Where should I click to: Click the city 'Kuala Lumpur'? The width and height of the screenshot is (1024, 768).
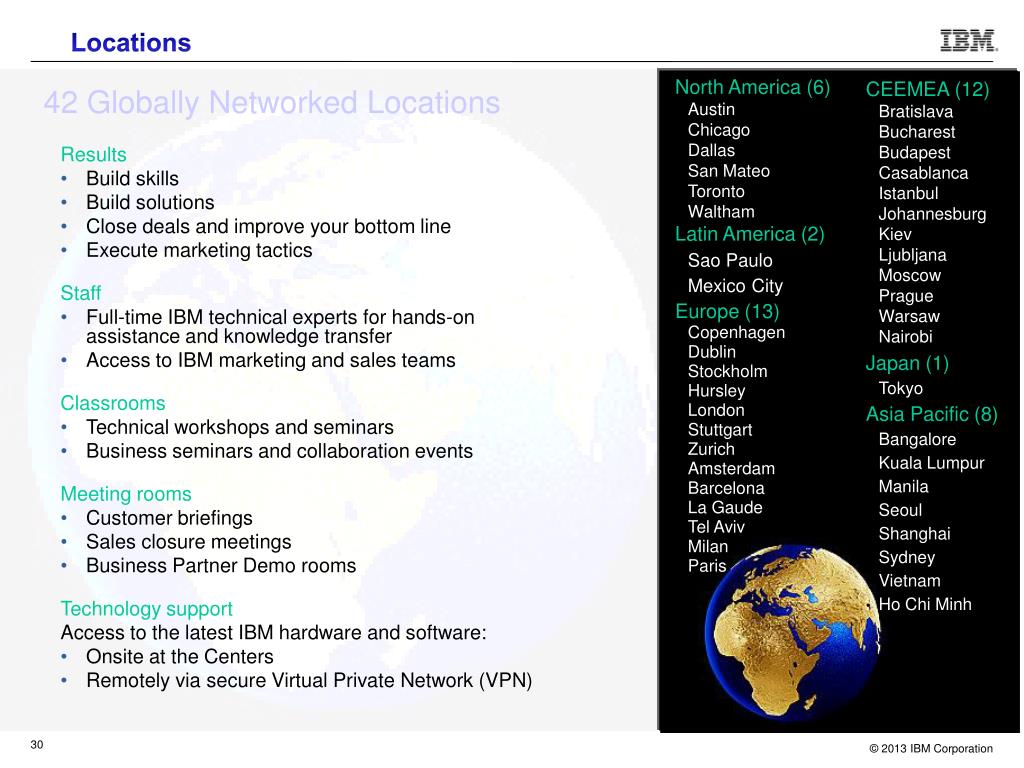pyautogui.click(x=931, y=463)
